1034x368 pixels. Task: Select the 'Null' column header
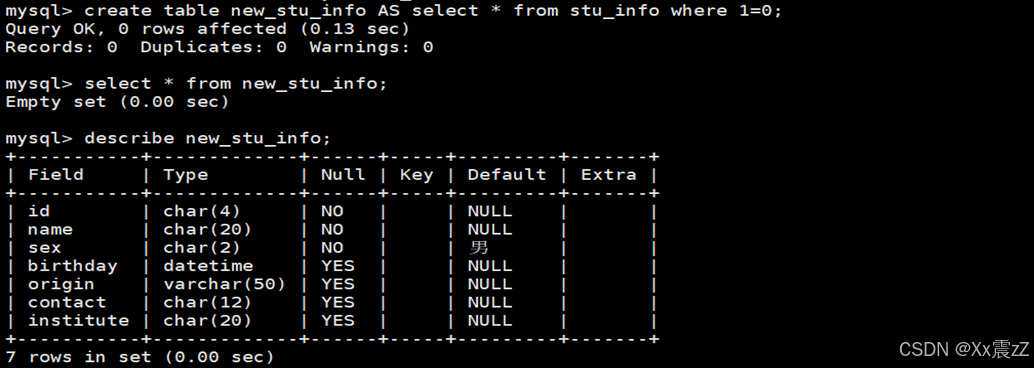coord(343,175)
